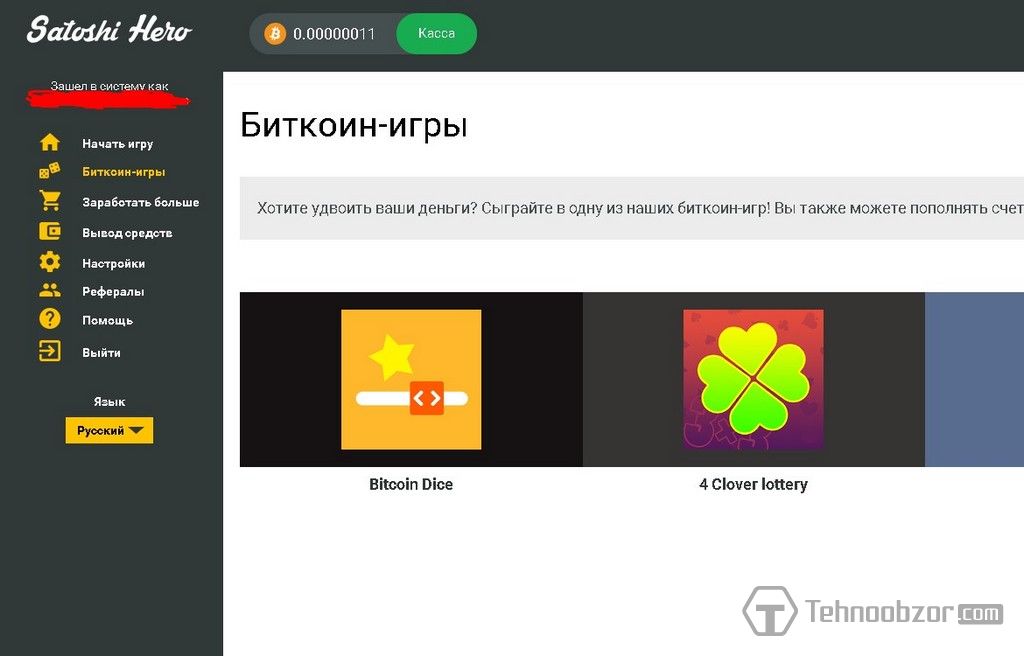
Task: Open the 4 Clover lottery thumbnail
Action: tap(753, 379)
